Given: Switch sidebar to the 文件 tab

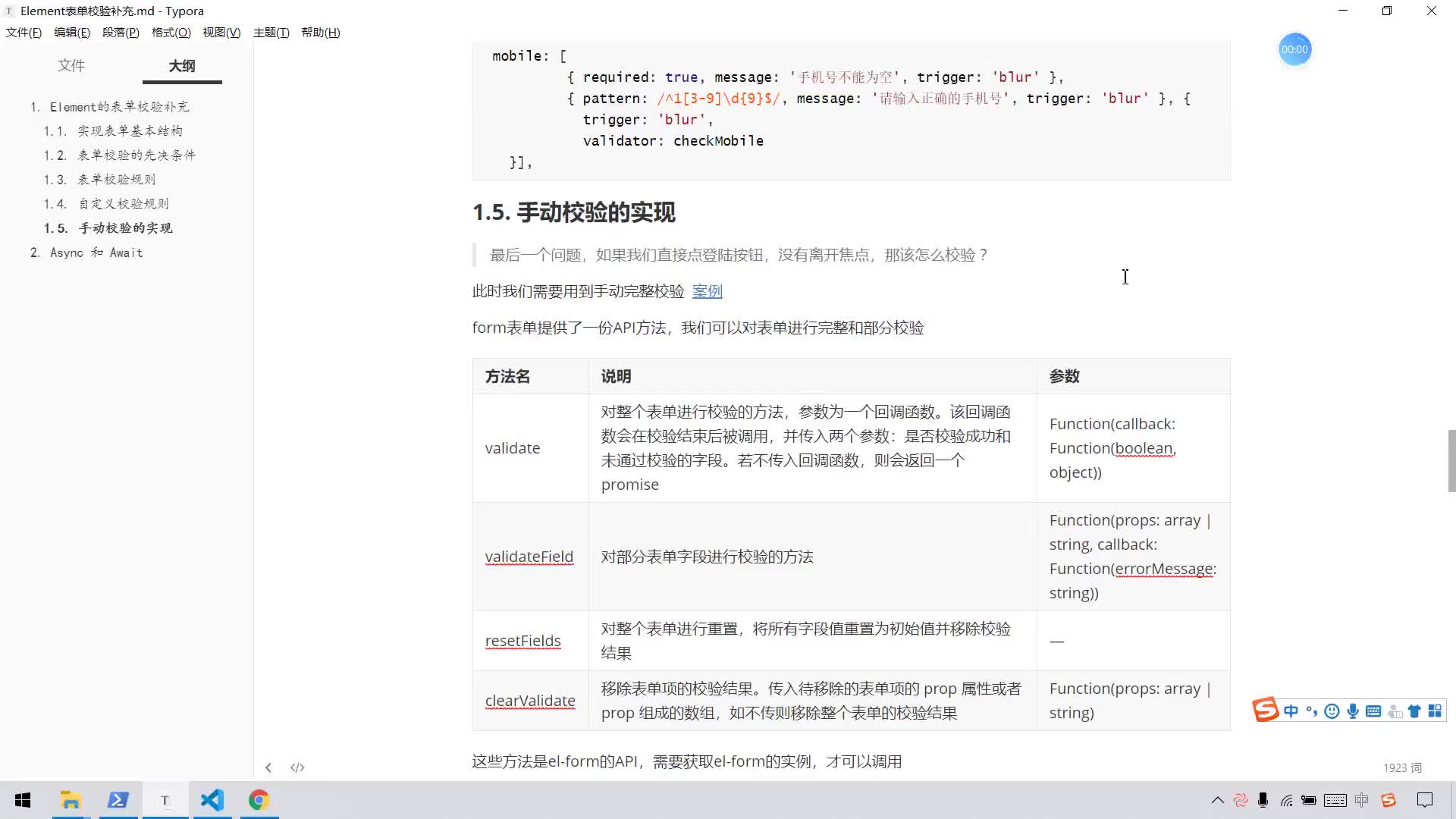Looking at the screenshot, I should point(71,66).
